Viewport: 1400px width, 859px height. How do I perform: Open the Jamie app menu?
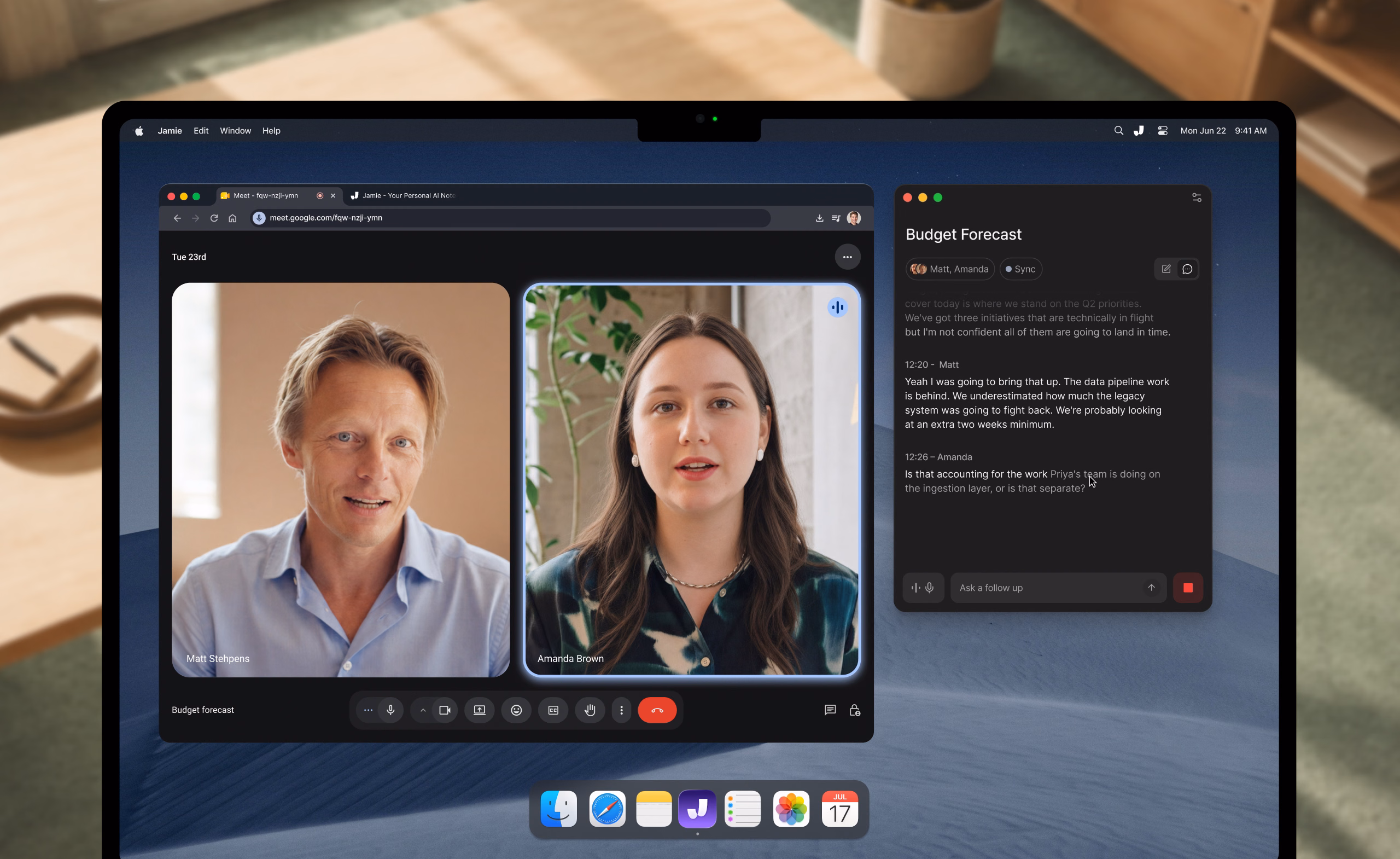pos(170,131)
